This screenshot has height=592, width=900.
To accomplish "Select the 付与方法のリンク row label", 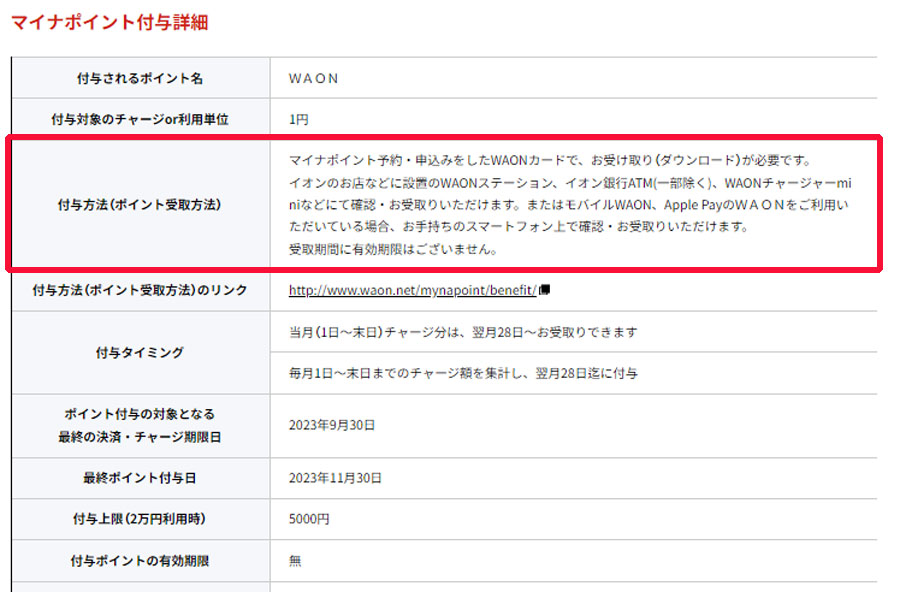I will 140,290.
